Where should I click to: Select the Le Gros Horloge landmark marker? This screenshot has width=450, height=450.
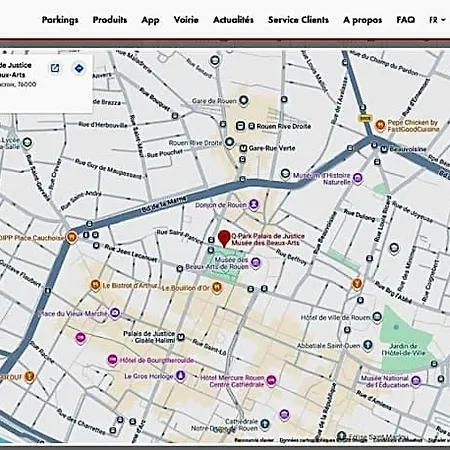[x=180, y=375]
